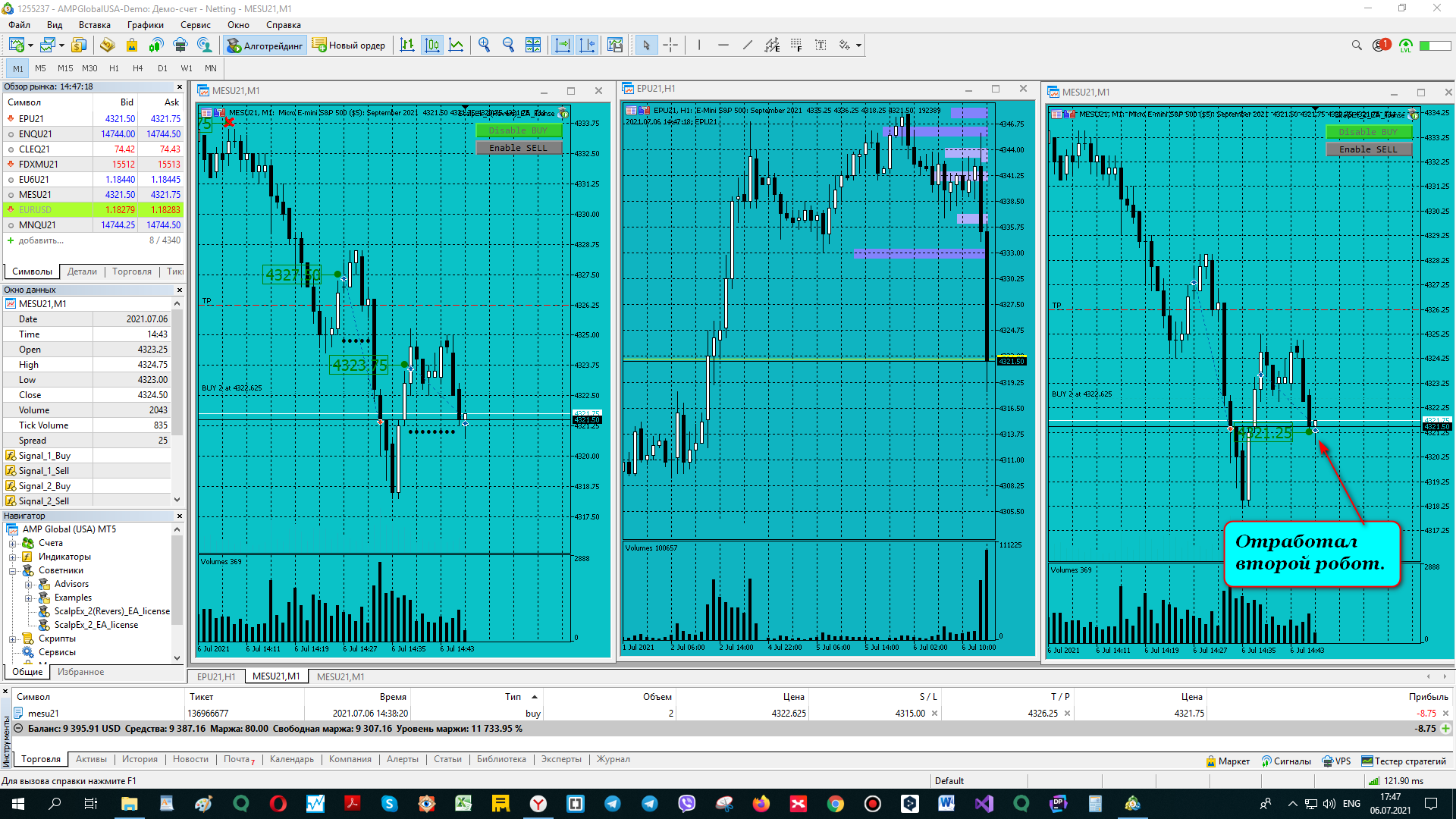Screen dimensions: 1456x819
Task: Open the objects toolbar dropdown arrow
Action: tap(858, 45)
